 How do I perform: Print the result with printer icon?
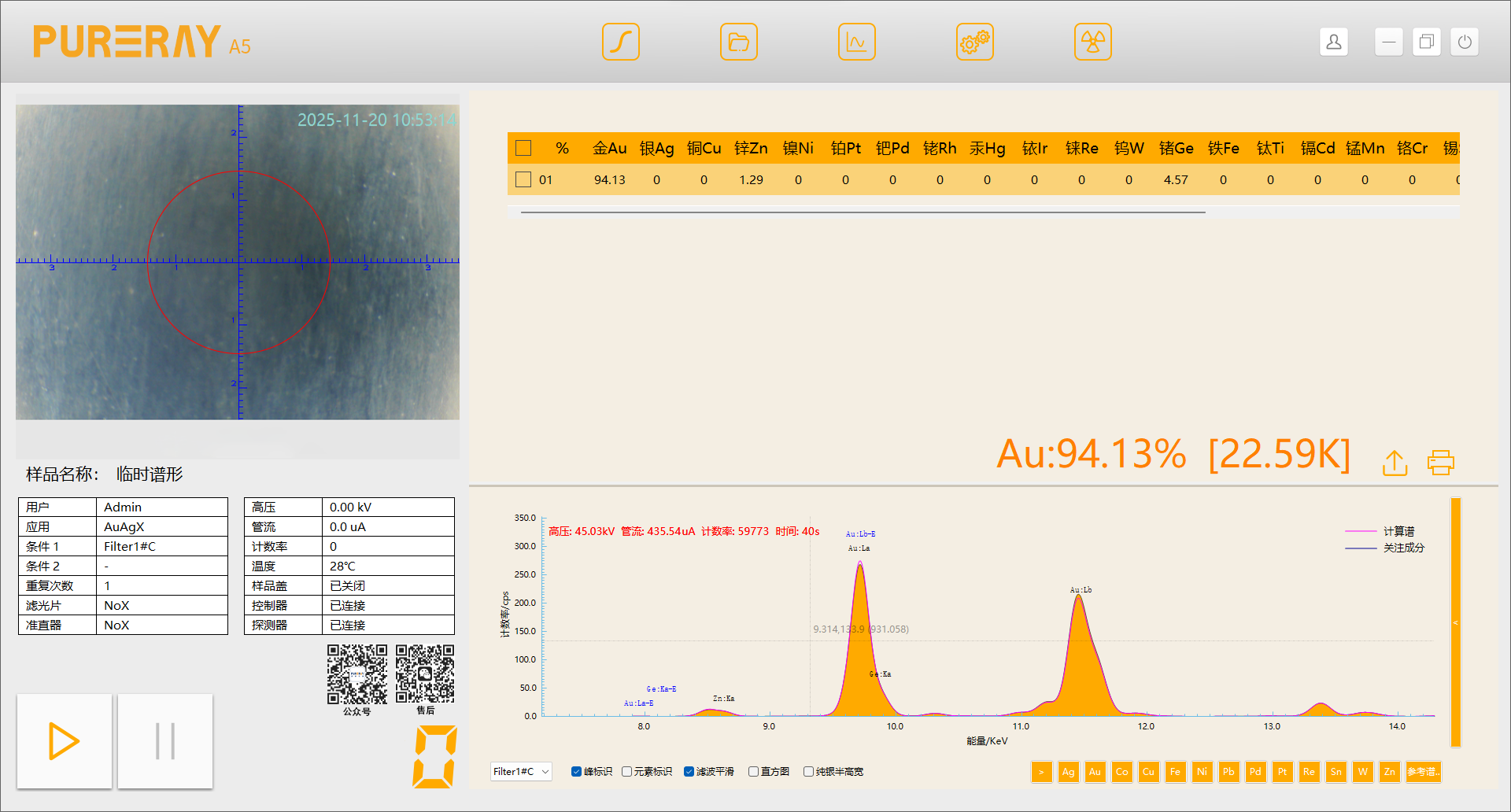(1440, 463)
